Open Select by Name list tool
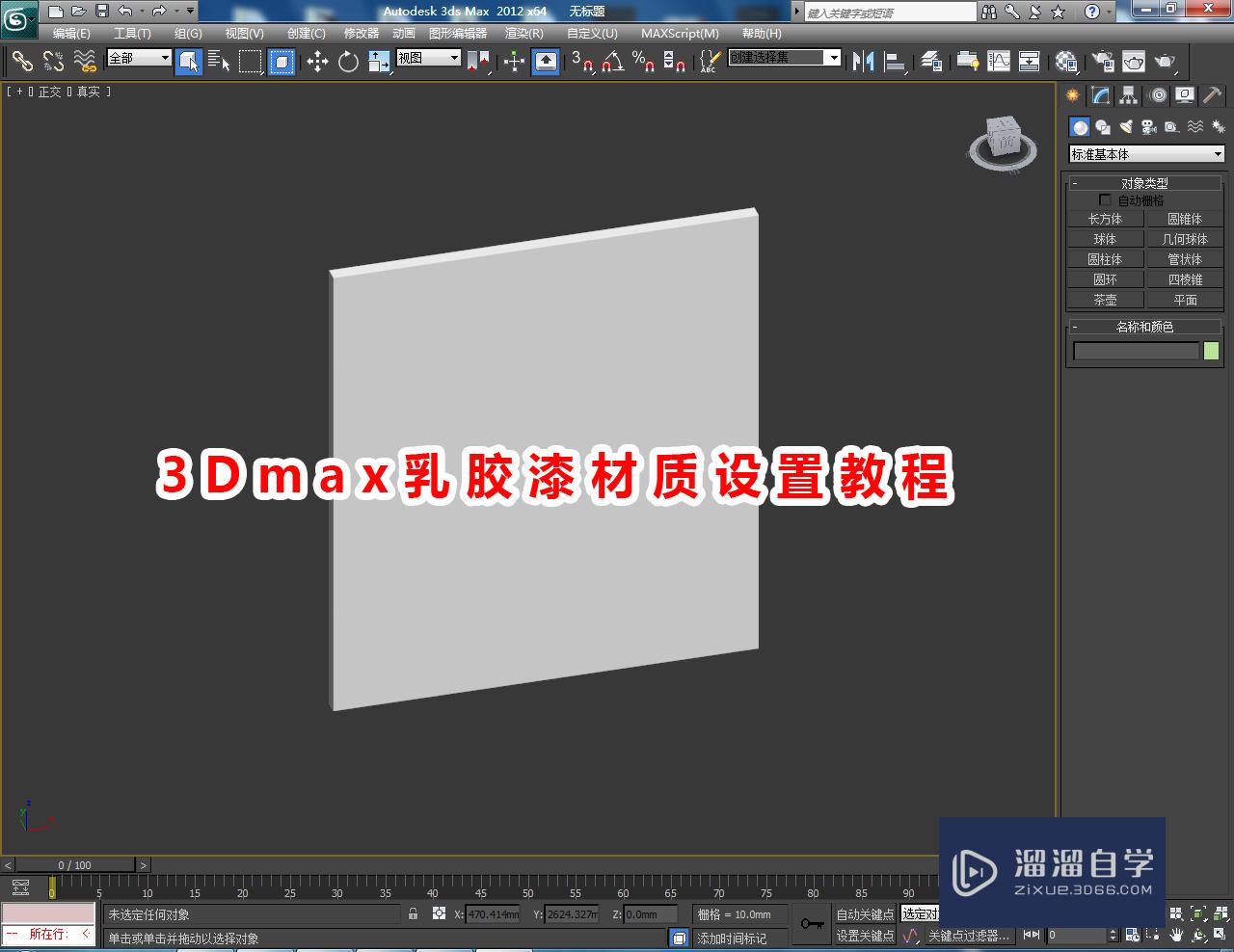 (219, 62)
